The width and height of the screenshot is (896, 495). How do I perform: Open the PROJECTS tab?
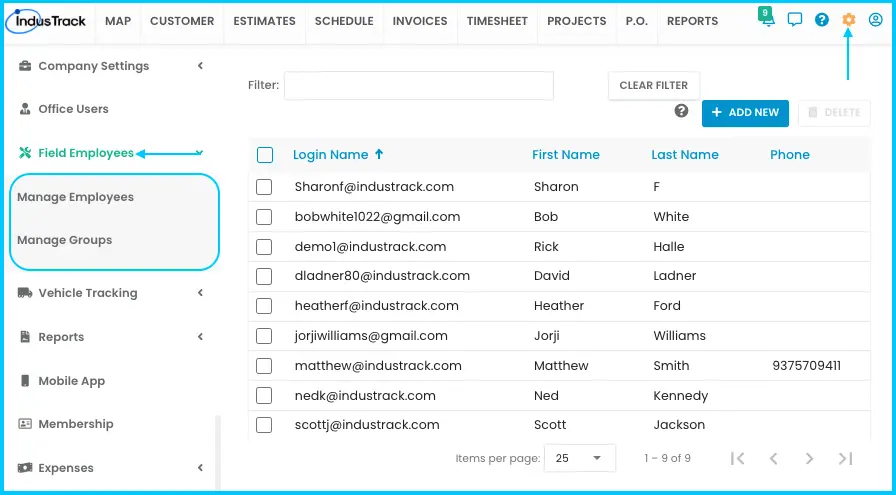577,21
